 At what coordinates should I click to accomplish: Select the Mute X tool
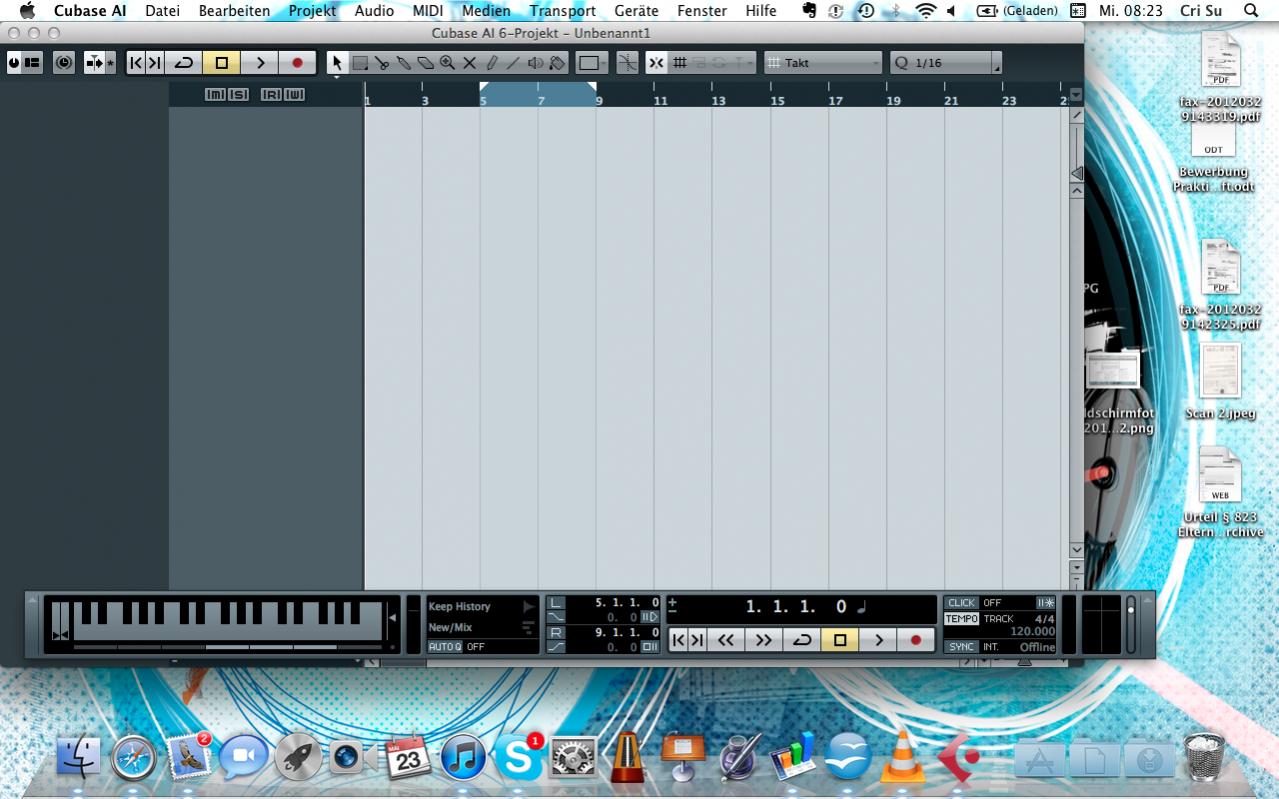[469, 63]
